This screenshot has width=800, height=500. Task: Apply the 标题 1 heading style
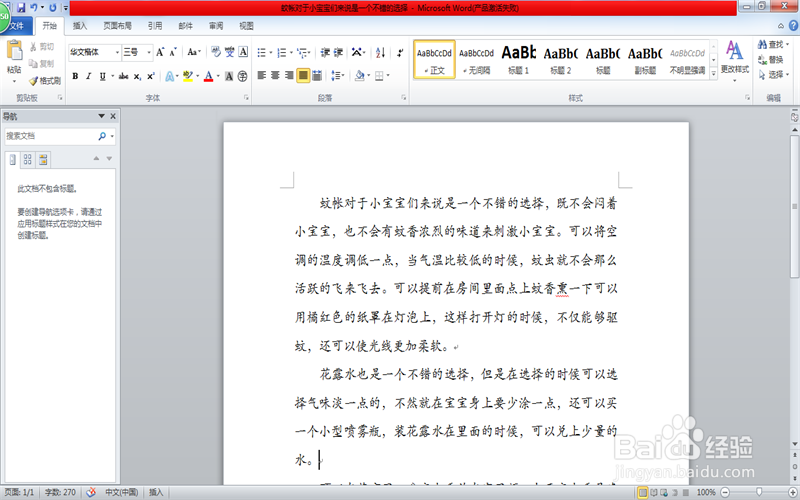click(519, 60)
